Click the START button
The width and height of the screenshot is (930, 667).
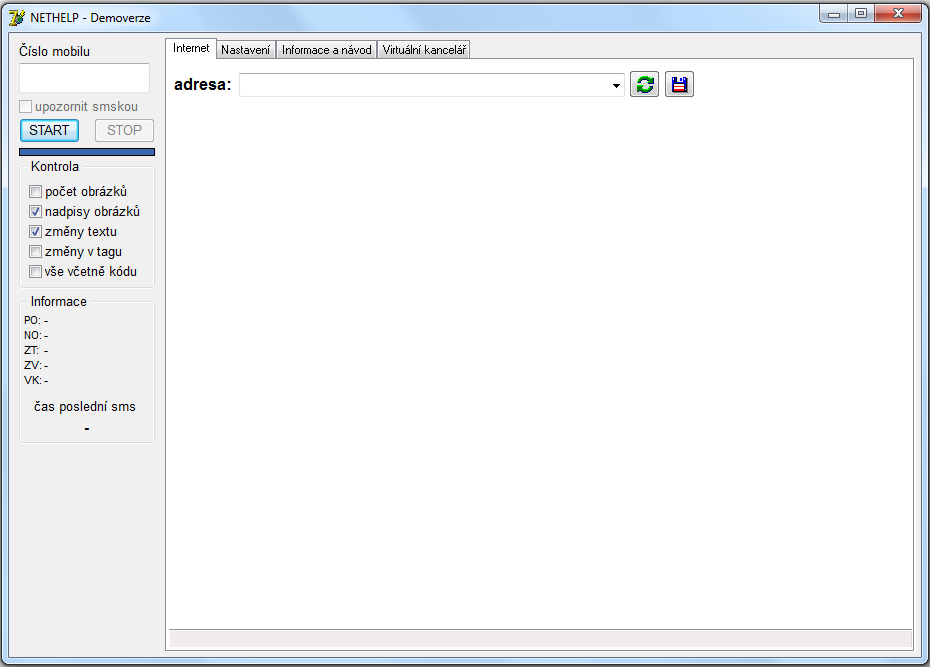click(x=49, y=130)
